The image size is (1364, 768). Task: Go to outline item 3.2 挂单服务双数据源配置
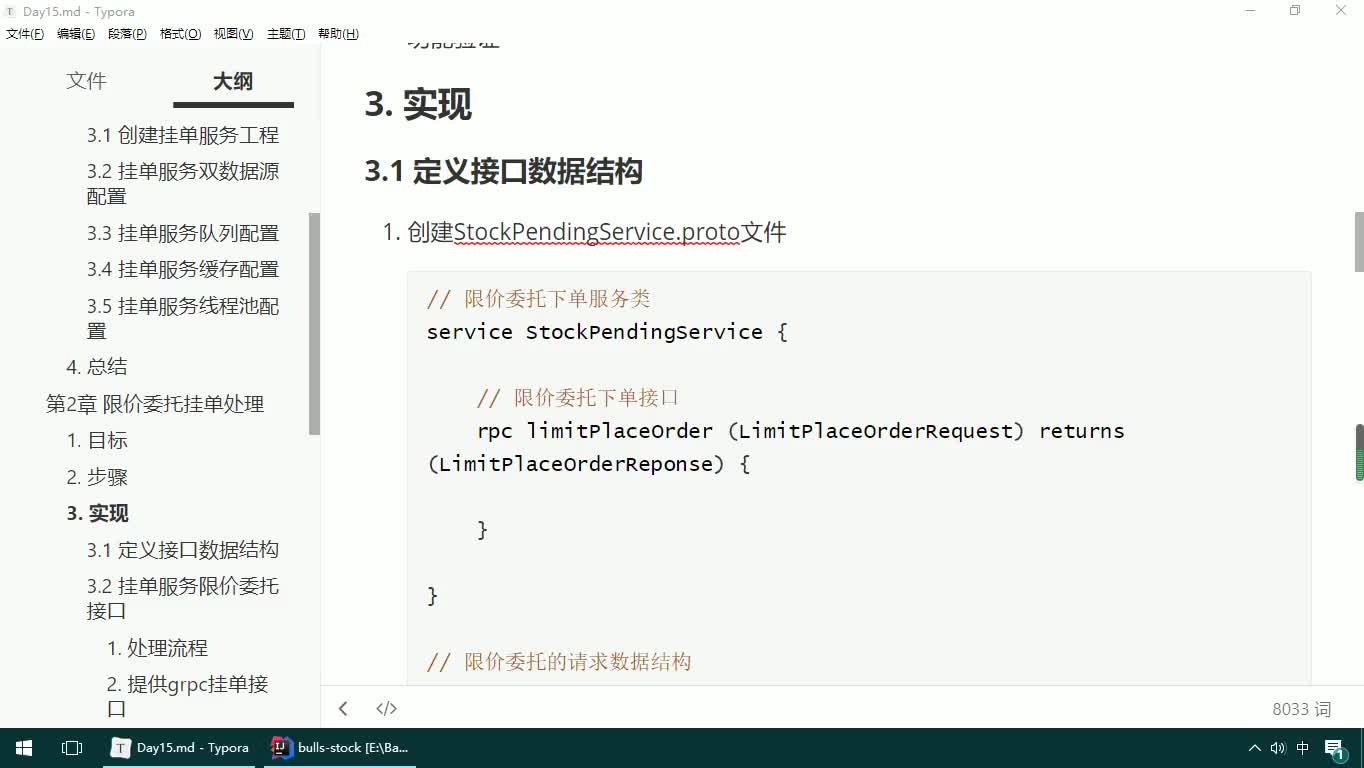[182, 183]
